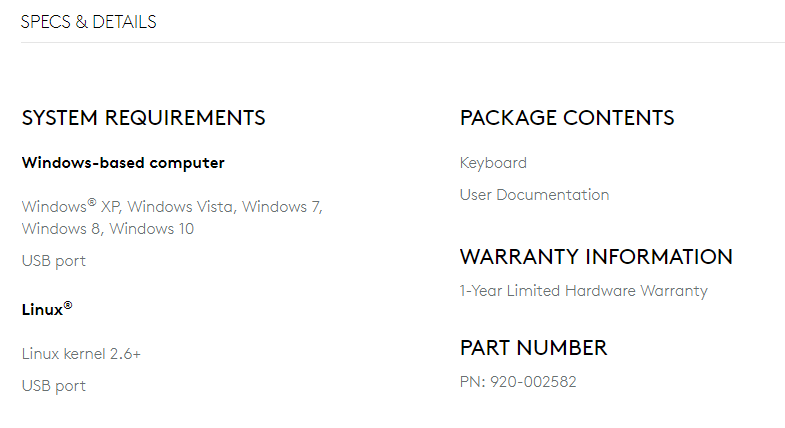
Task: Click the PACKAGE CONTENTS heading
Action: 566,118
